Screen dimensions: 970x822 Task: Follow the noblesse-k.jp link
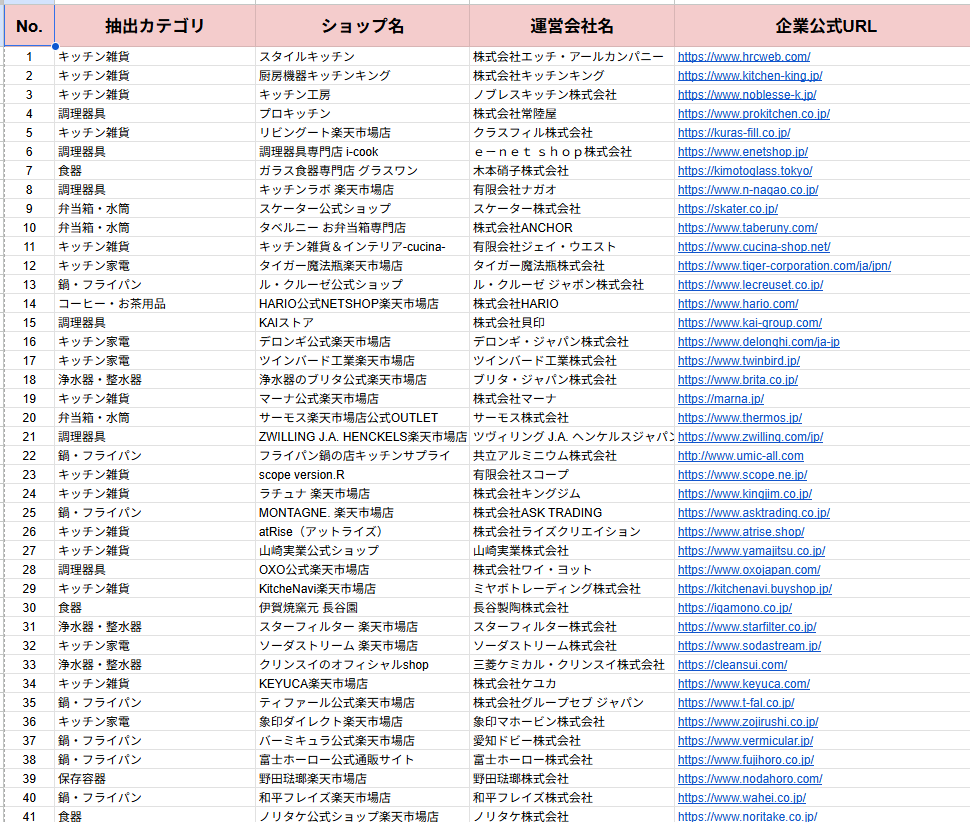747,95
